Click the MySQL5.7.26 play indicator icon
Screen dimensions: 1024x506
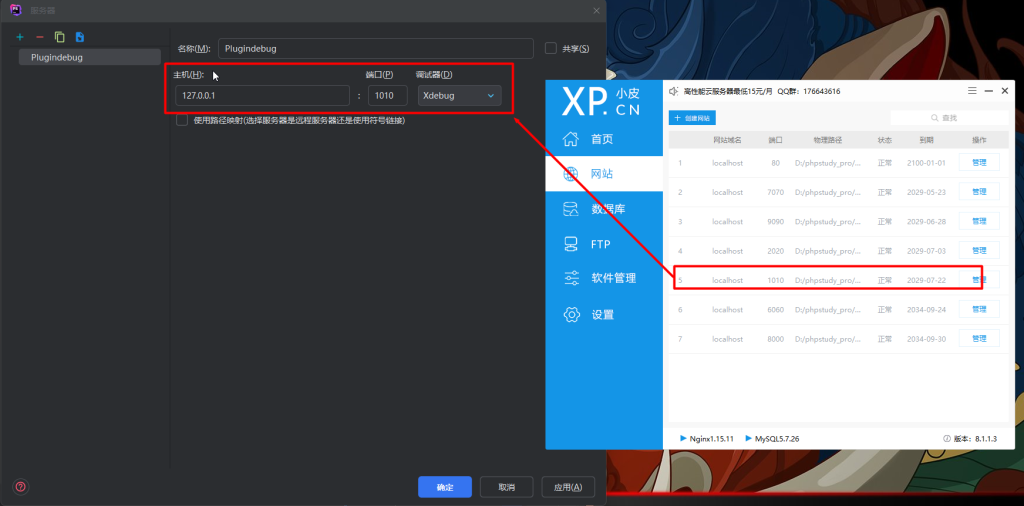pyautogui.click(x=748, y=438)
